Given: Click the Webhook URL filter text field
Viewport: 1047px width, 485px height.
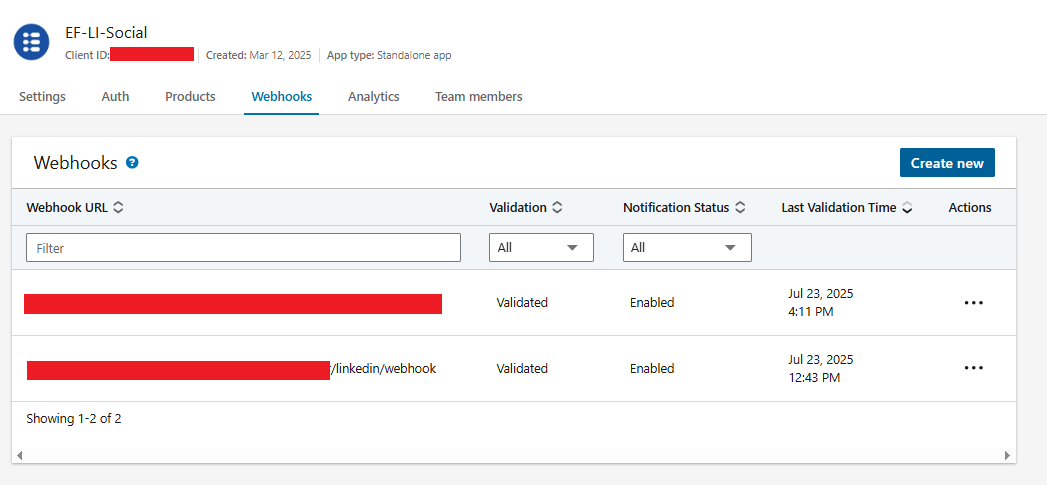Looking at the screenshot, I should click(x=243, y=248).
